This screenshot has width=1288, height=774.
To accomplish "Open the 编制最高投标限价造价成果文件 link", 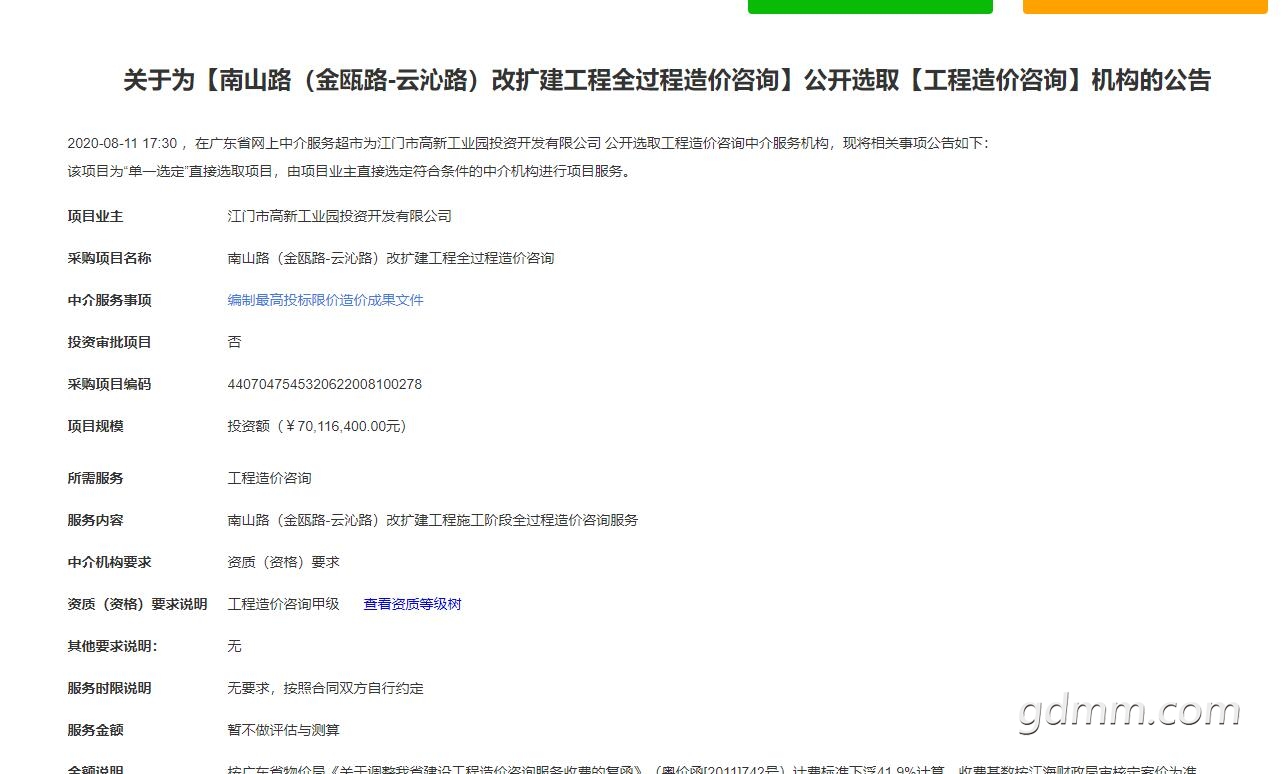I will (x=325, y=300).
